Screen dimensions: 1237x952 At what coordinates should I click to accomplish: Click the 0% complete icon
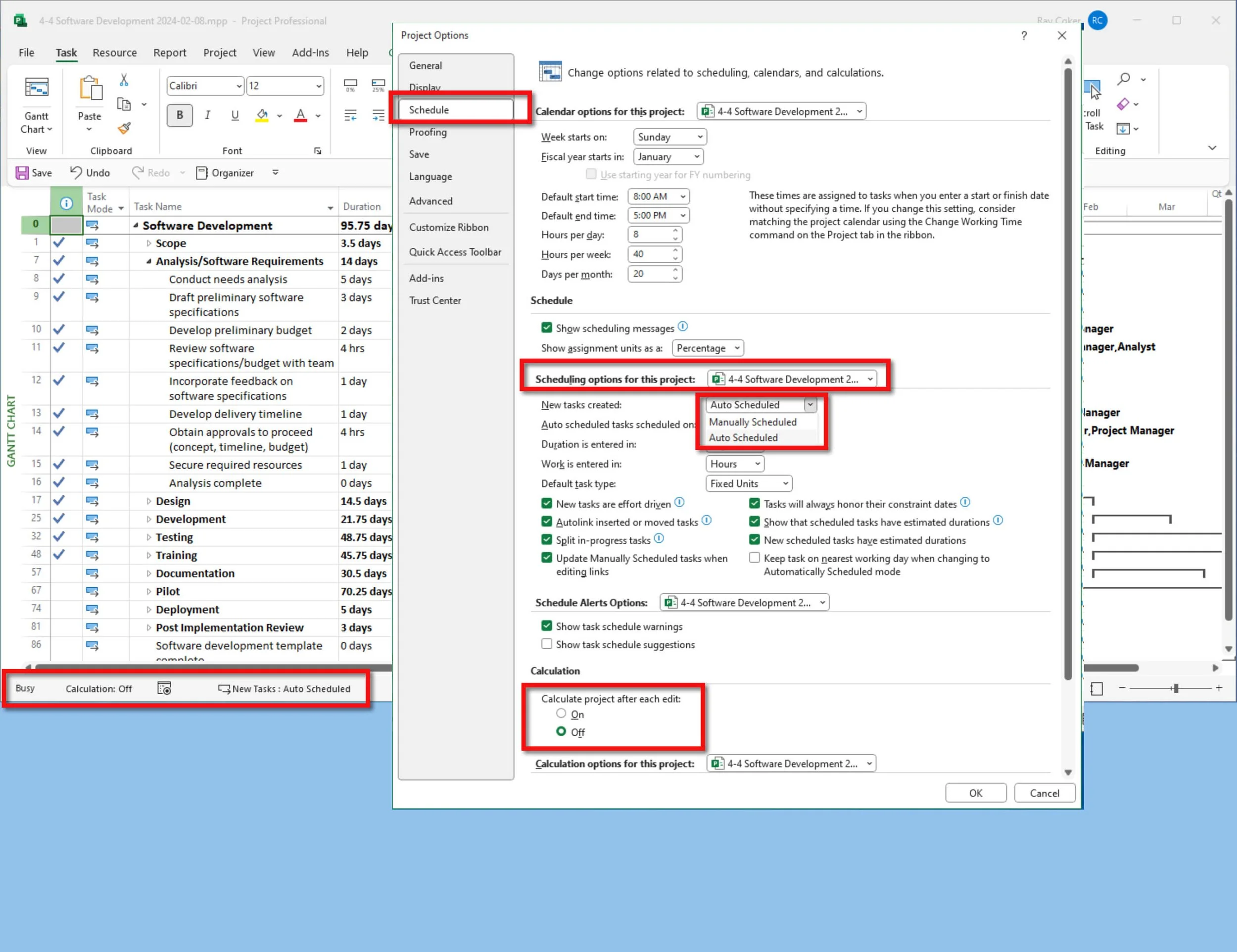click(351, 86)
